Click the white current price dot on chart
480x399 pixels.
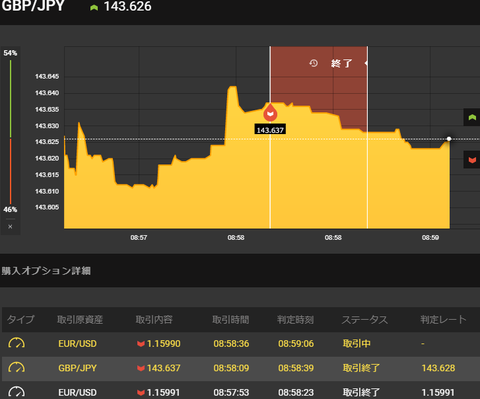pos(449,139)
